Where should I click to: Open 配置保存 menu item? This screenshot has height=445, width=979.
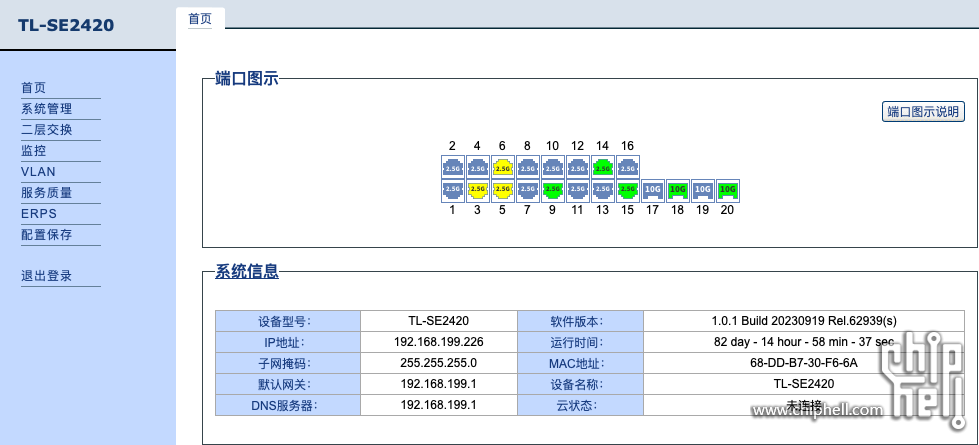[x=47, y=235]
